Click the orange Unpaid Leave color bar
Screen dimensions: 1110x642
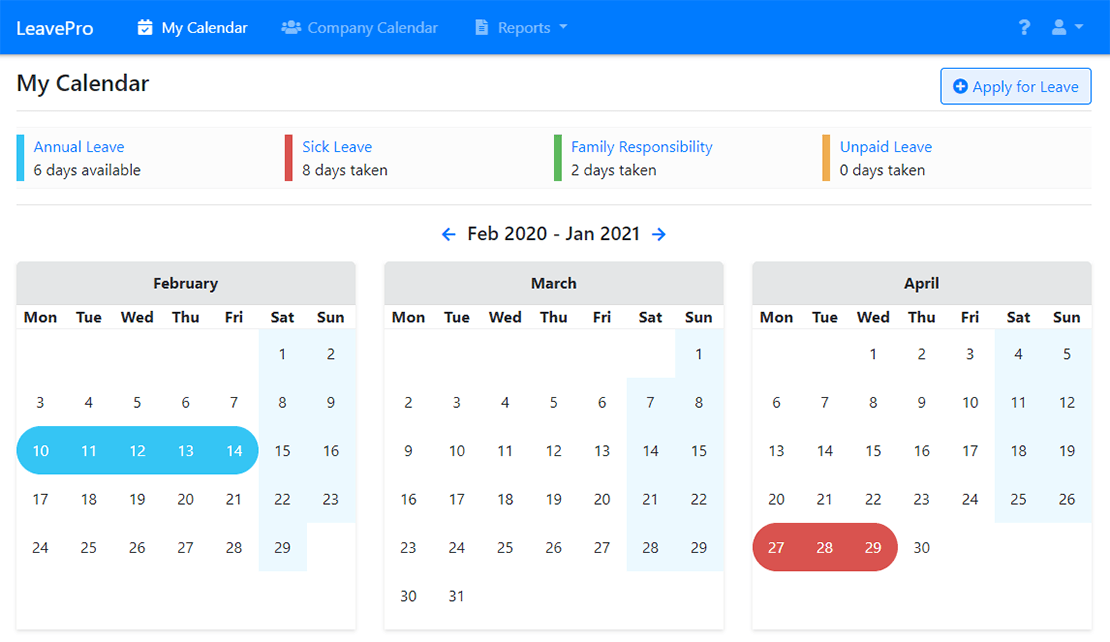(826, 158)
